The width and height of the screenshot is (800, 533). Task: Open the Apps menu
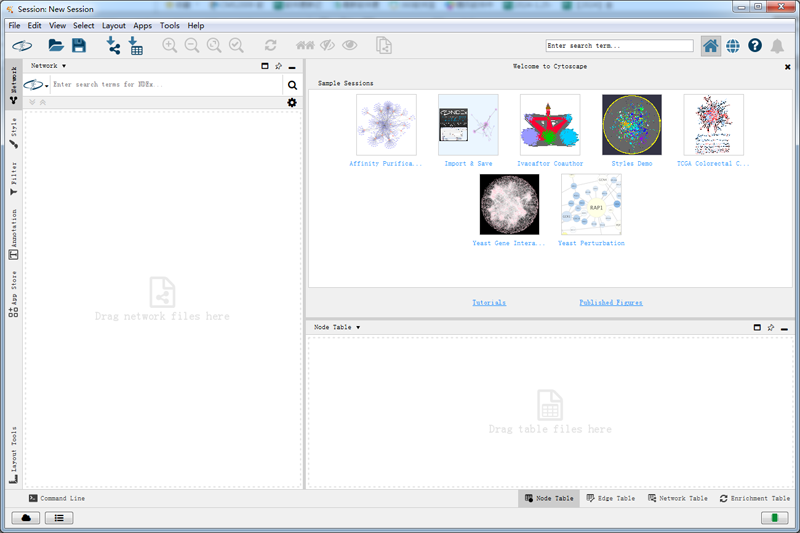[142, 26]
